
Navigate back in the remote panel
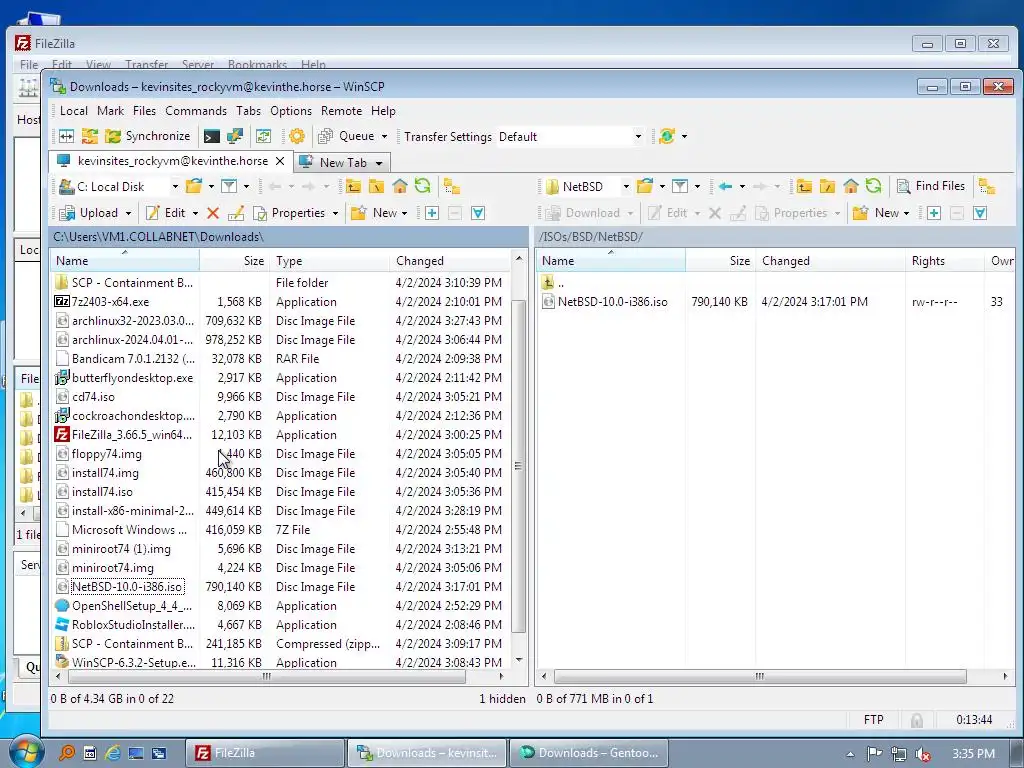(725, 187)
